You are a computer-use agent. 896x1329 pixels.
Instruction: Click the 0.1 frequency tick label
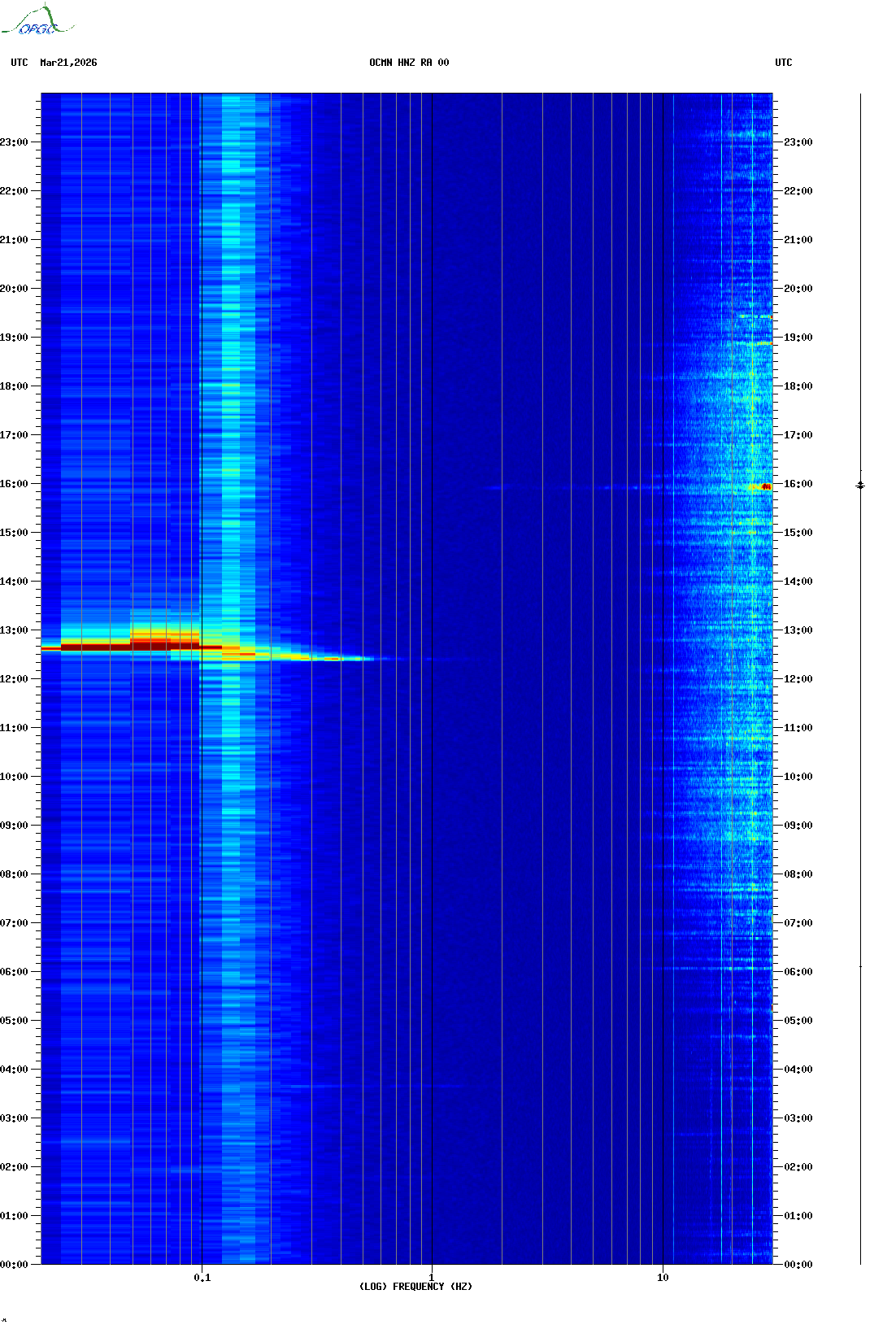pos(202,1277)
